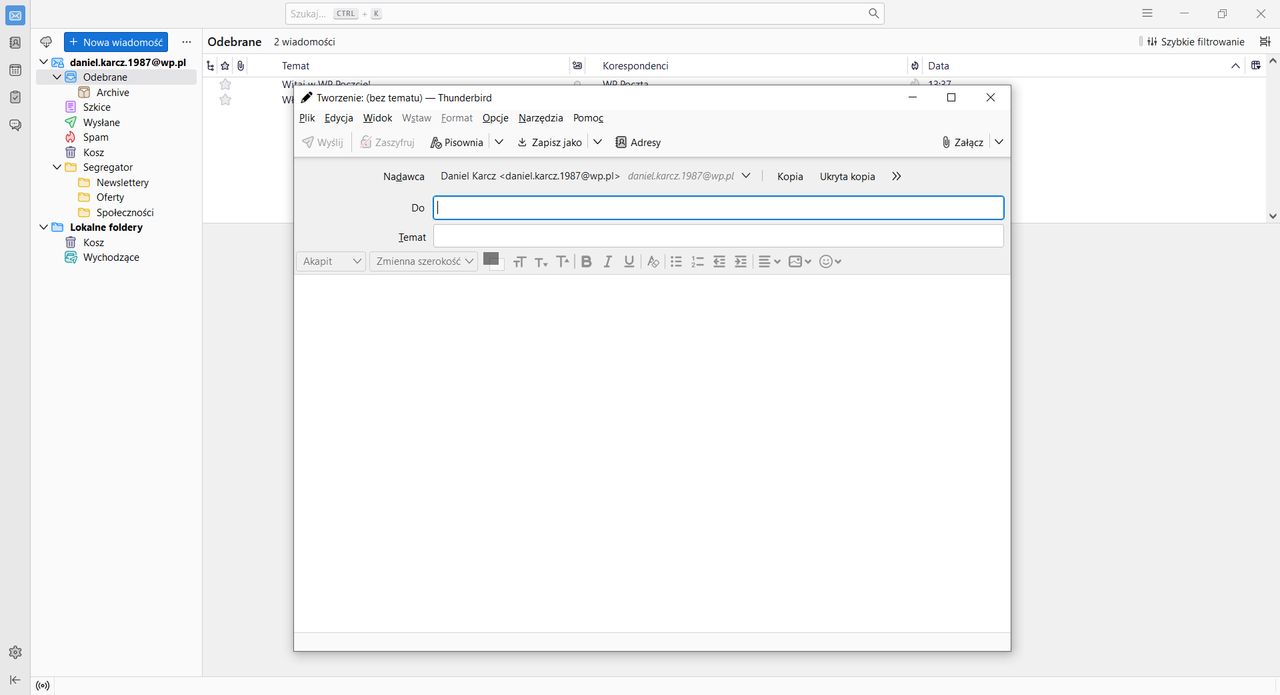Viewport: 1280px width, 695px height.
Task: Open the Załącz attach dropdown arrow
Action: click(998, 142)
